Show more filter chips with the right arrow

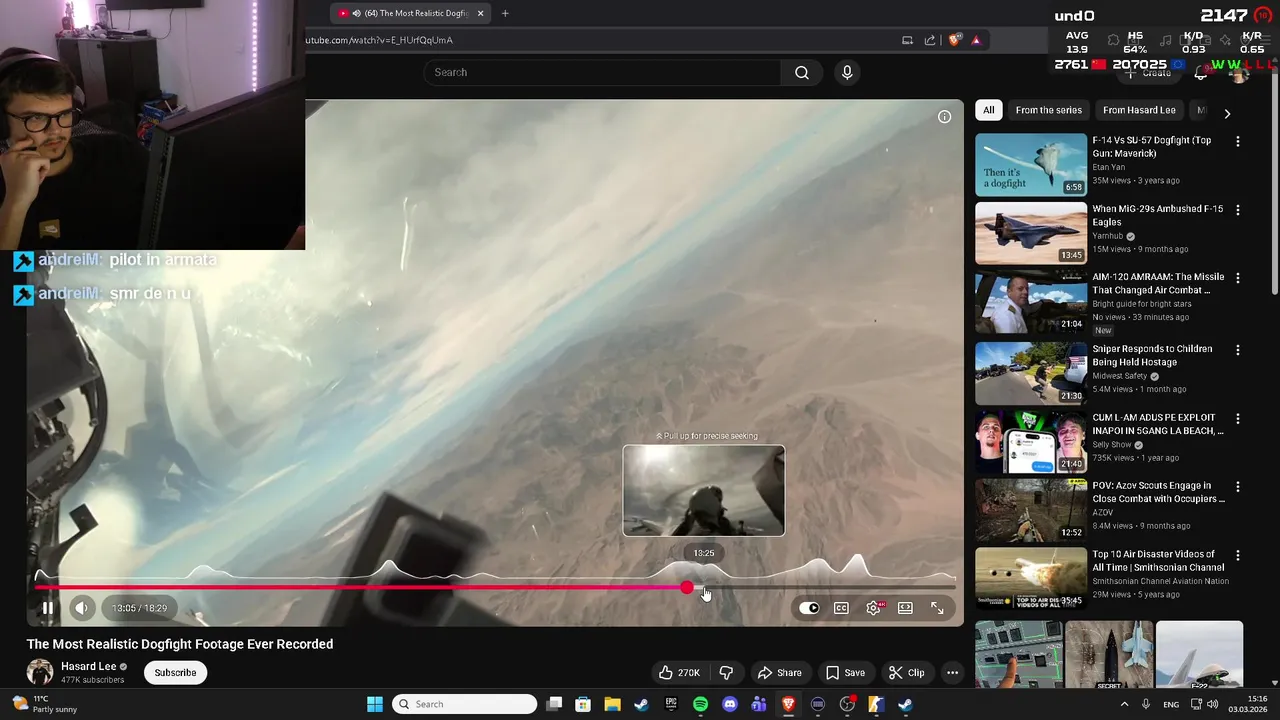click(x=1227, y=113)
